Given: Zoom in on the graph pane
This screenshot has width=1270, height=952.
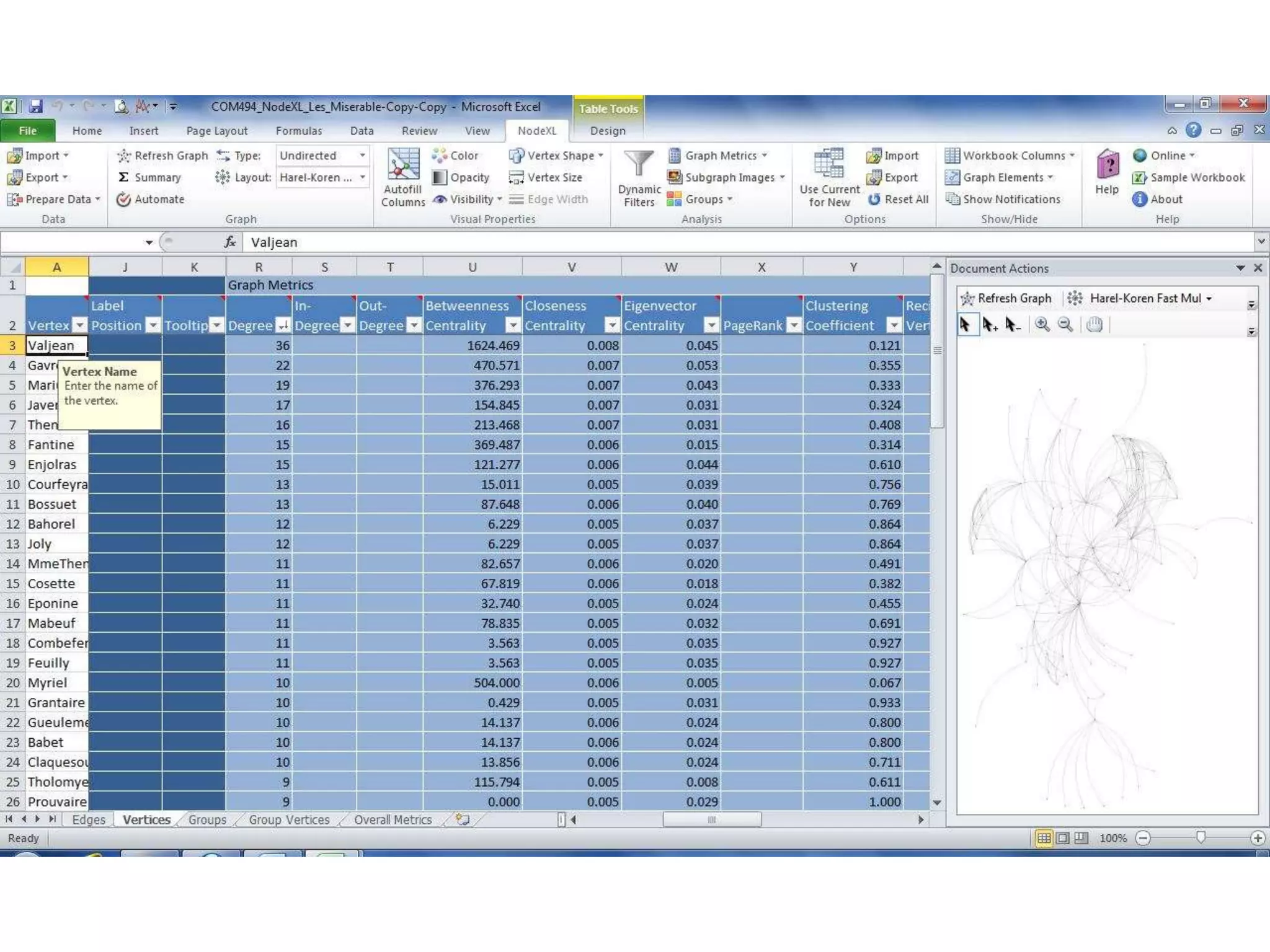Looking at the screenshot, I should [x=1042, y=325].
